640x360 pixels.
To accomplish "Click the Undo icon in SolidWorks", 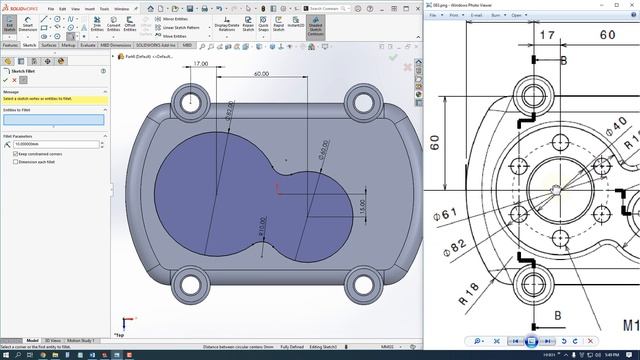I will pyautogui.click(x=219, y=9).
